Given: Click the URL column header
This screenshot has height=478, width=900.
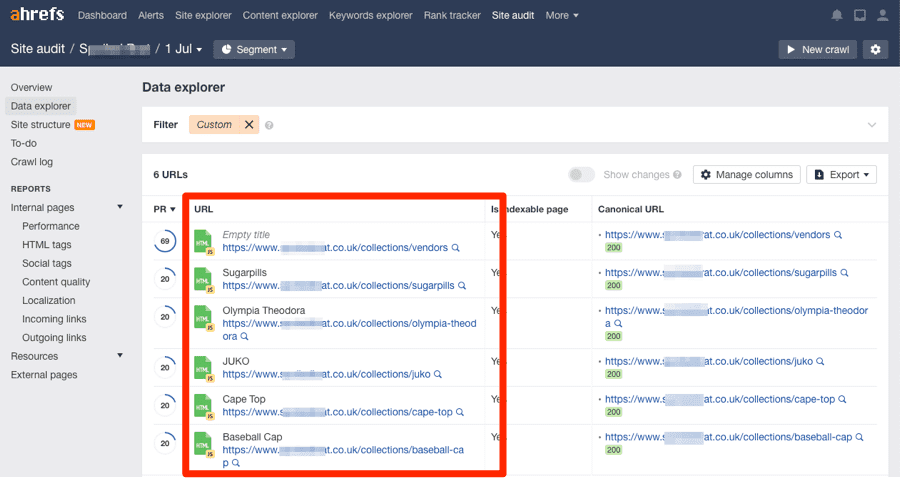Looking at the screenshot, I should click(x=203, y=209).
